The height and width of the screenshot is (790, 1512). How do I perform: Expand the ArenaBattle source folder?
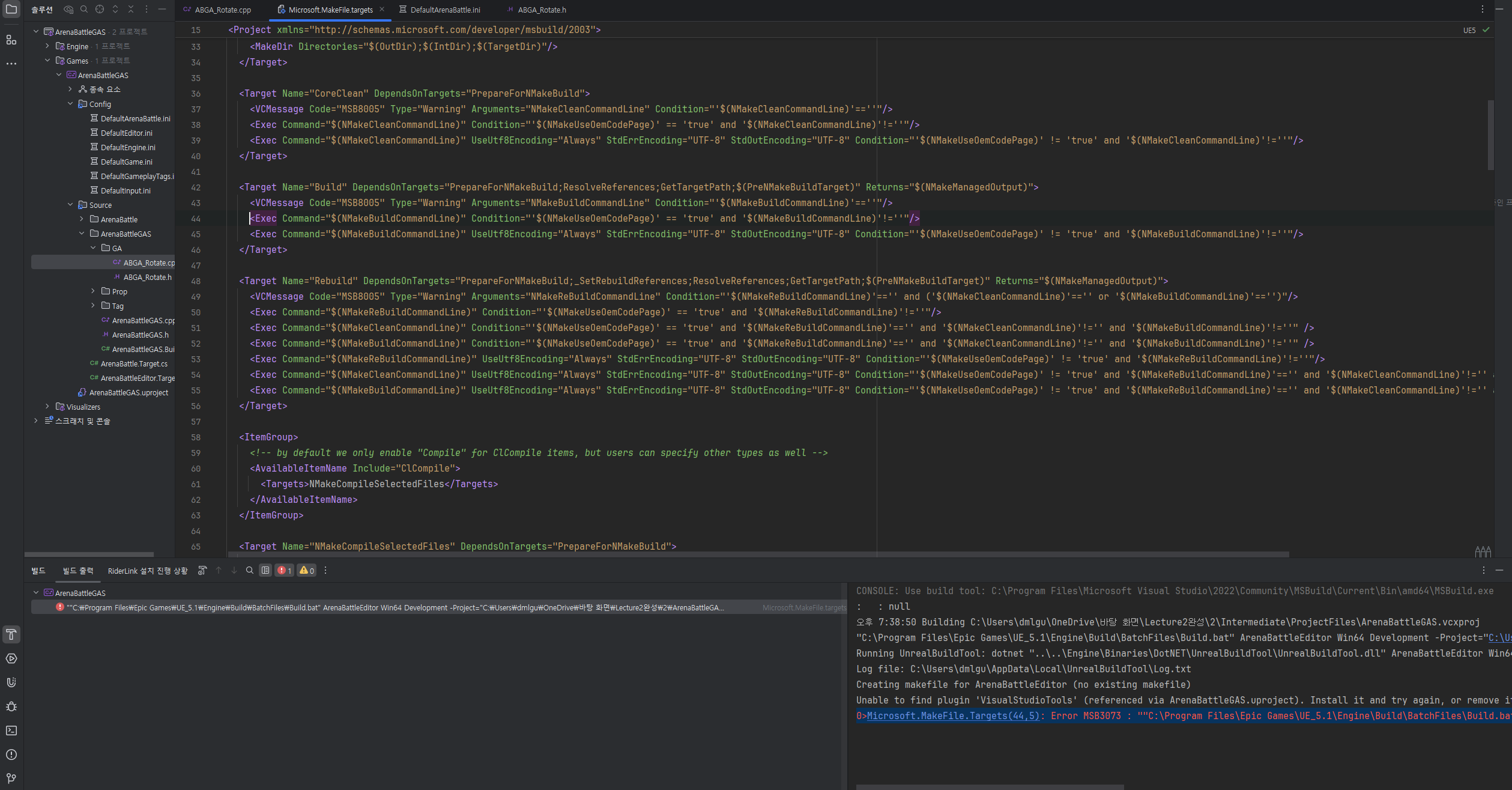click(x=82, y=219)
